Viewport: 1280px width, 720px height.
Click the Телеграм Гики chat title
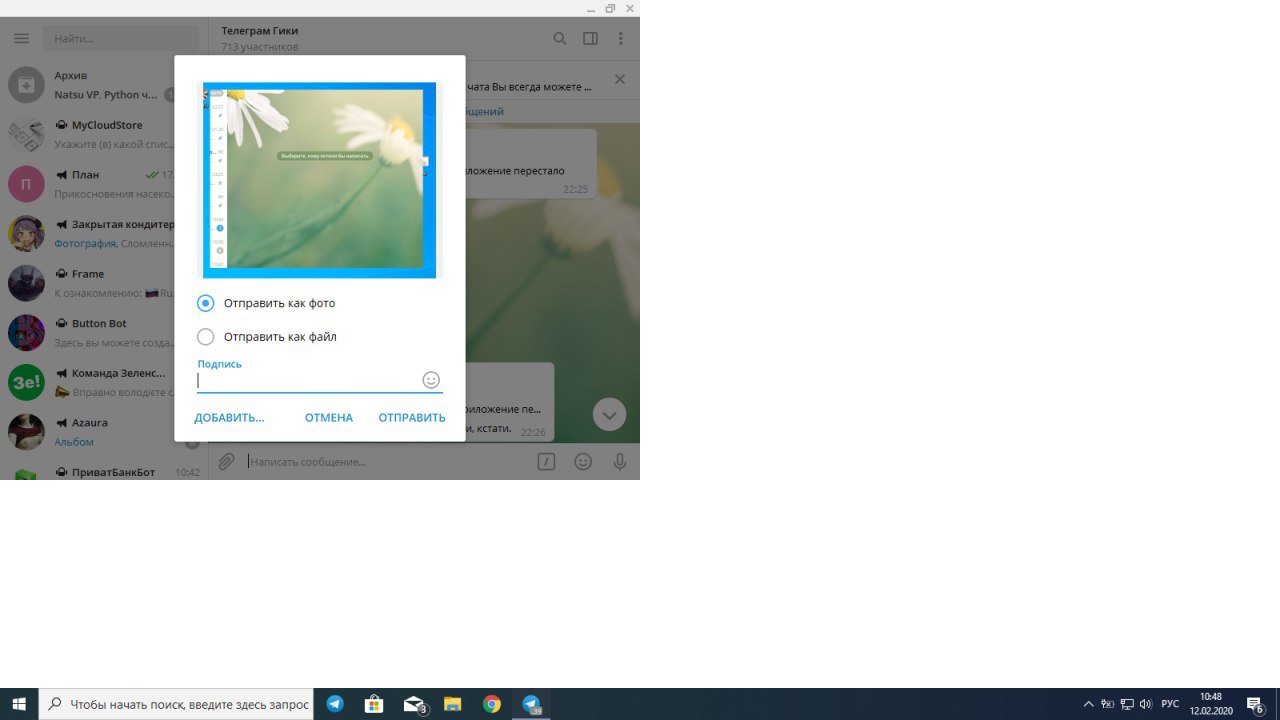click(x=260, y=31)
